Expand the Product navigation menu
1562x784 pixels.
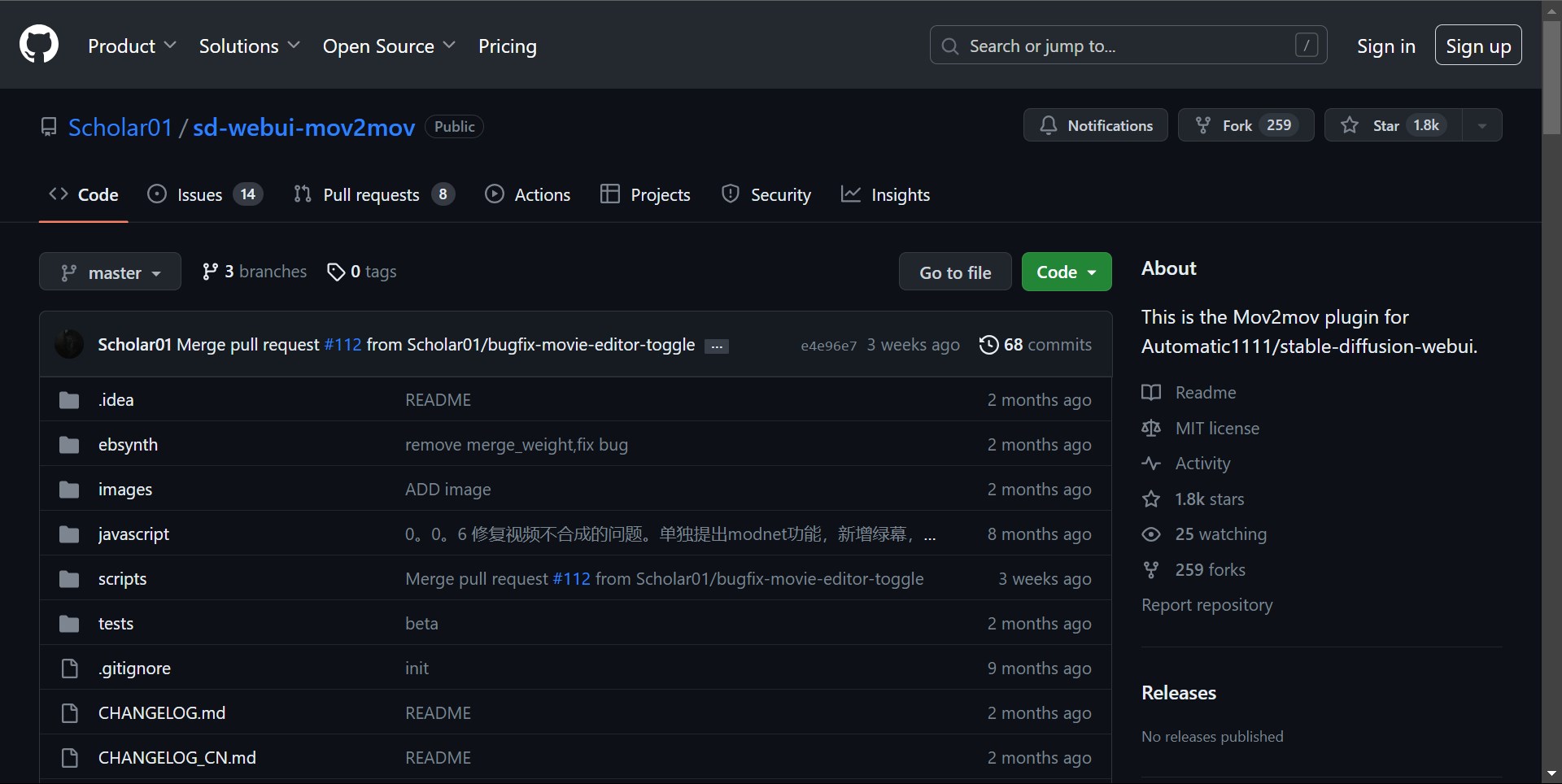pyautogui.click(x=132, y=46)
